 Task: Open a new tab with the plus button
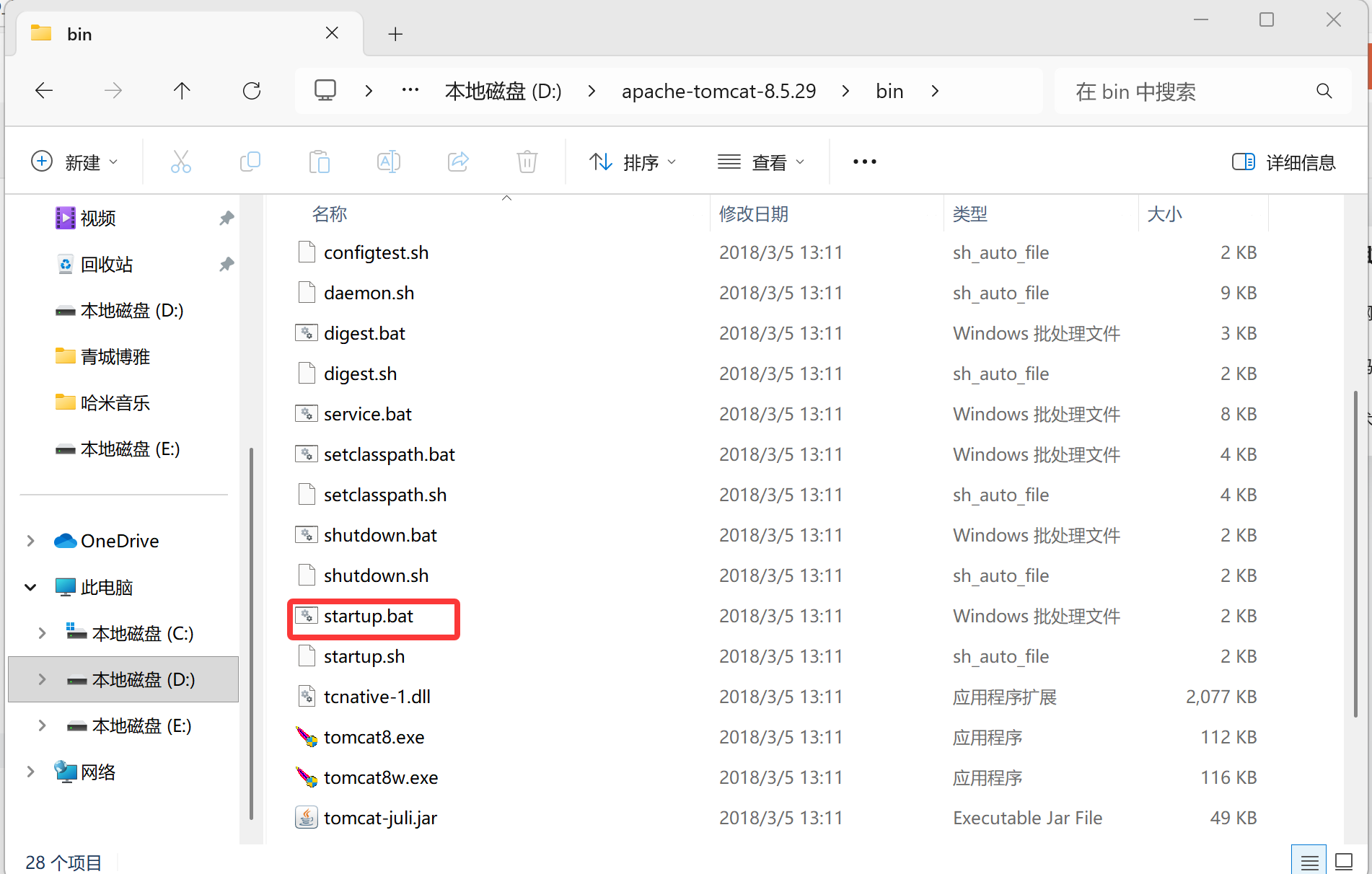[395, 34]
